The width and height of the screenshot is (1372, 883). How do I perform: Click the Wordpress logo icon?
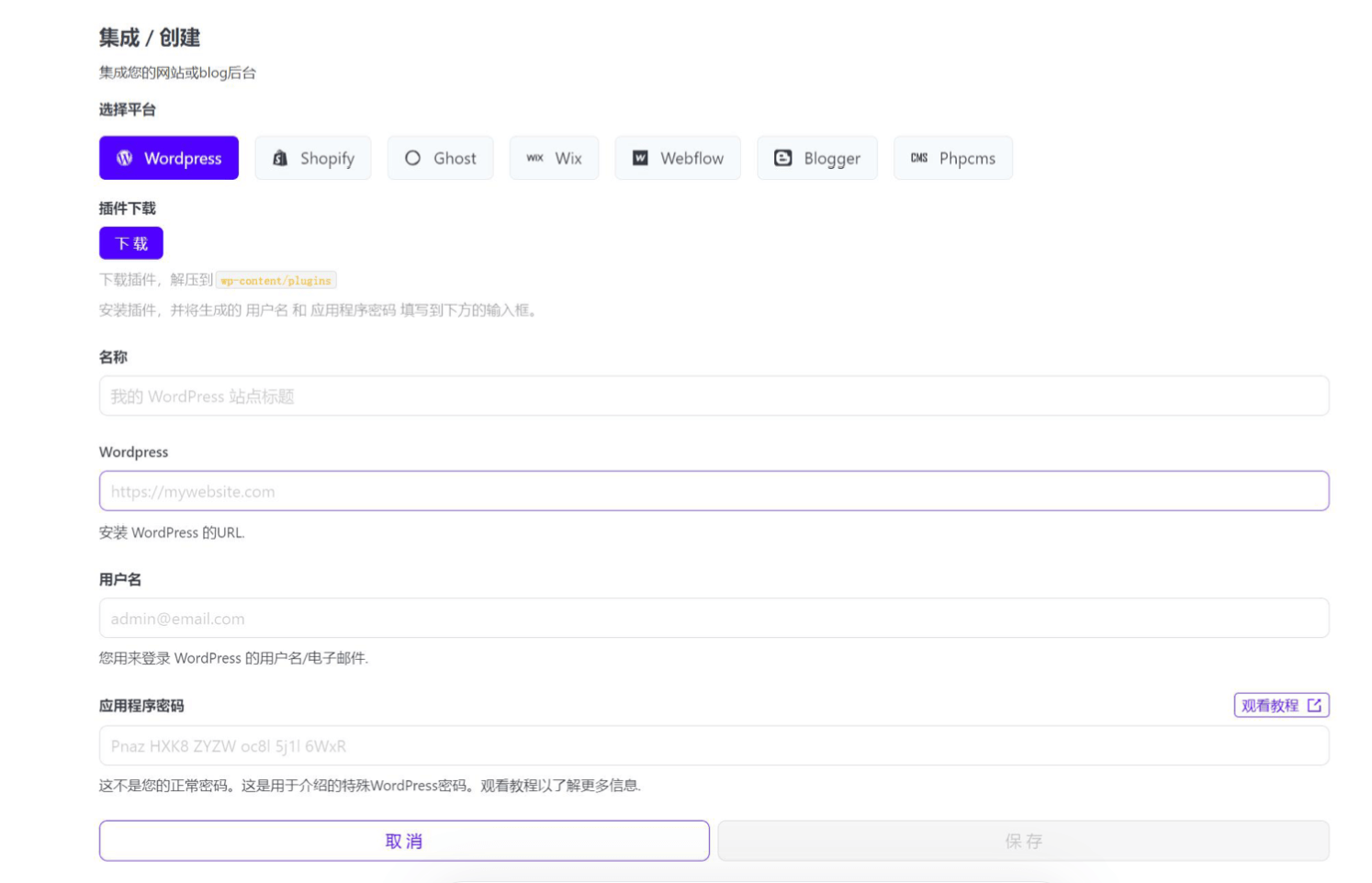click(x=125, y=158)
